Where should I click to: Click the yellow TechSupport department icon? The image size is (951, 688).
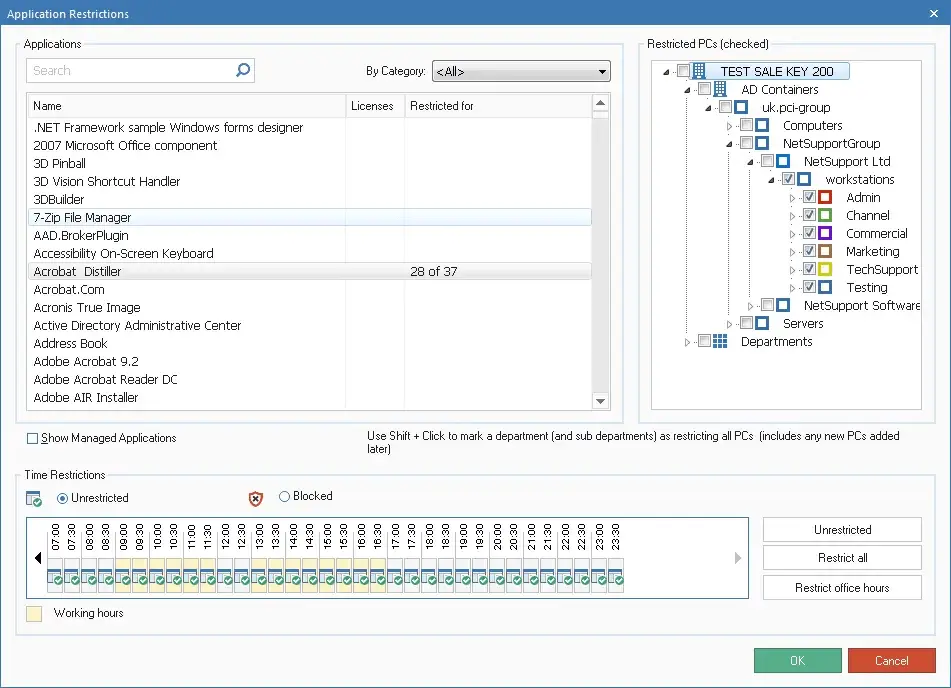click(825, 269)
